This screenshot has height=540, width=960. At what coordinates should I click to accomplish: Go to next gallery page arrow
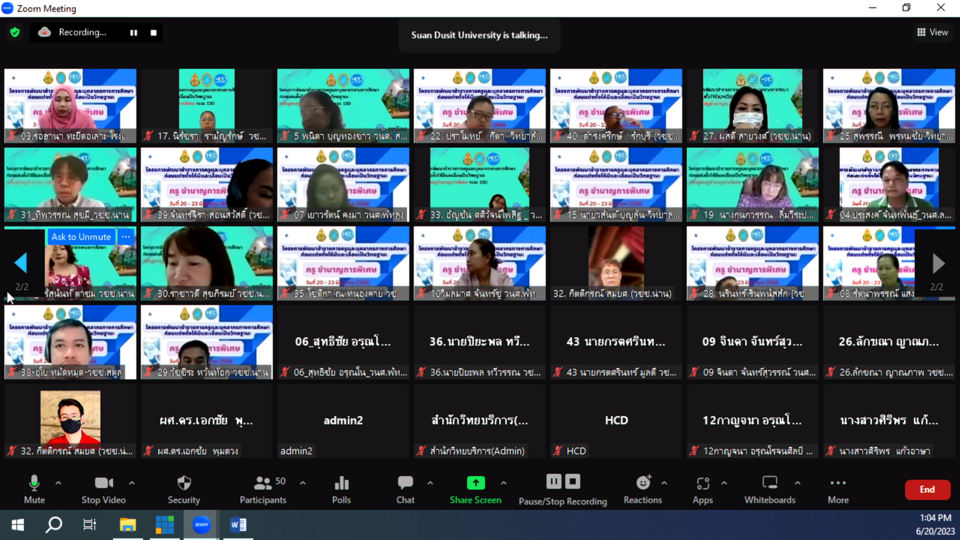pos(937,263)
